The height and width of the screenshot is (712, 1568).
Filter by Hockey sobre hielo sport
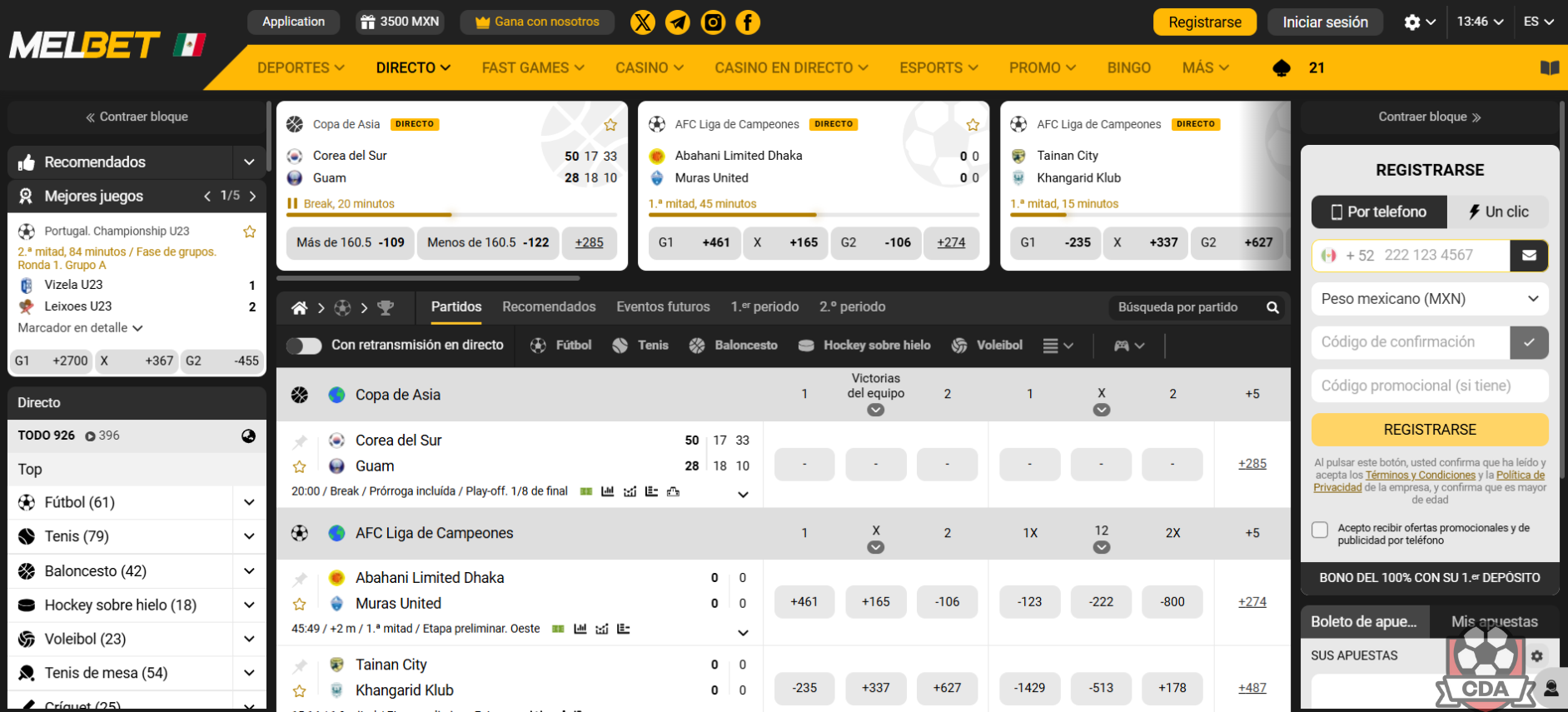(x=864, y=345)
